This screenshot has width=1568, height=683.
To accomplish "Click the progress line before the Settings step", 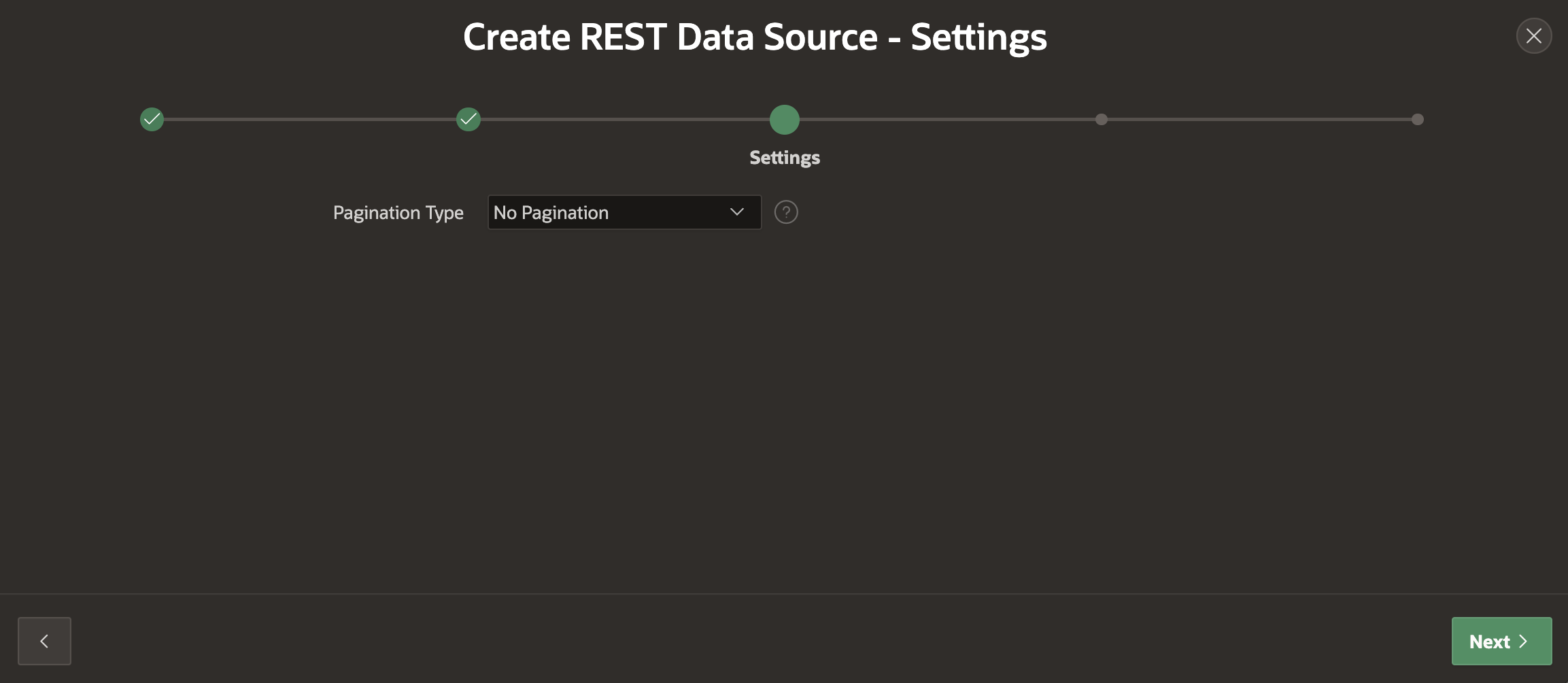I will click(x=626, y=120).
